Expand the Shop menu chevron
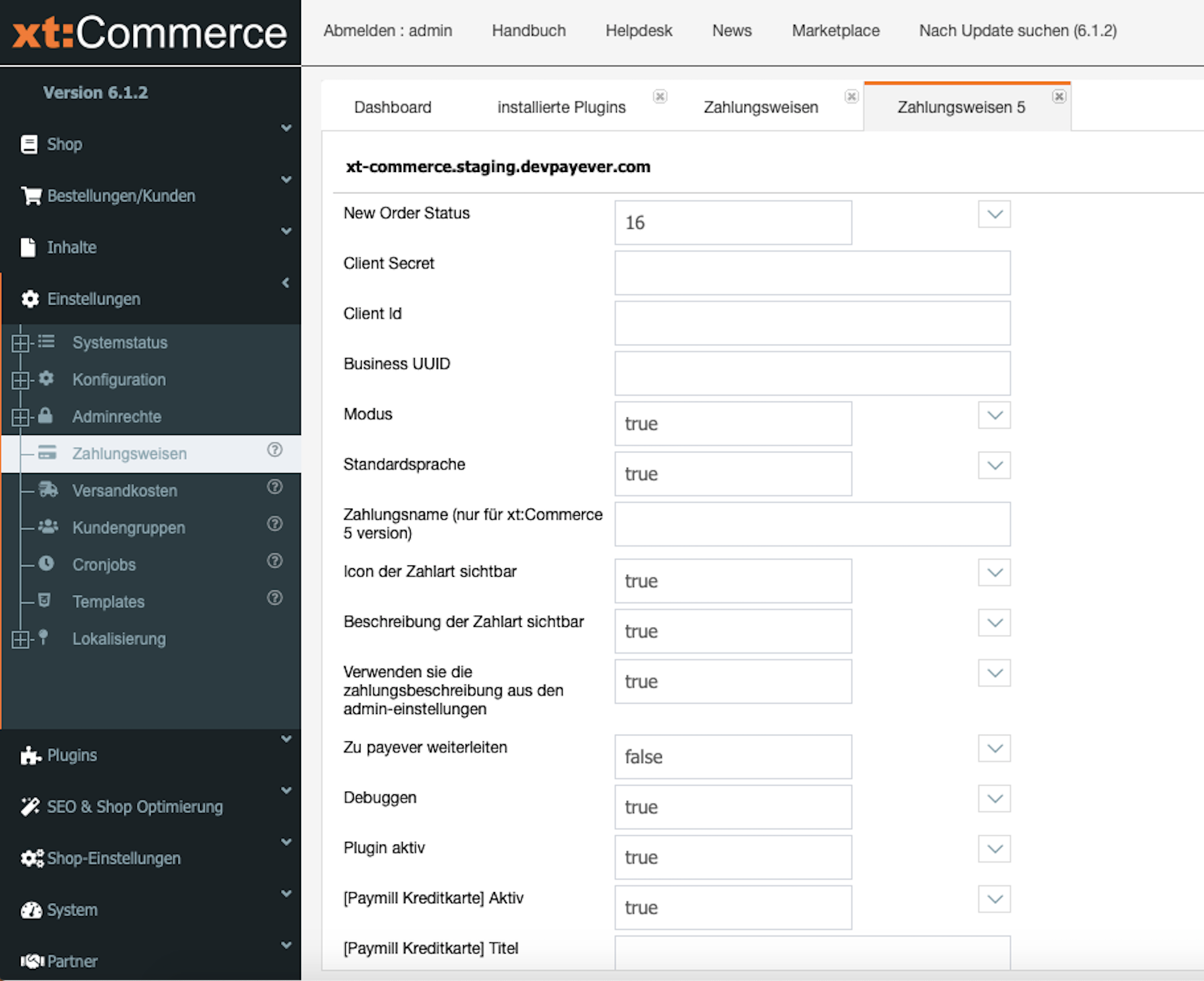The height and width of the screenshot is (981, 1204). (x=286, y=128)
